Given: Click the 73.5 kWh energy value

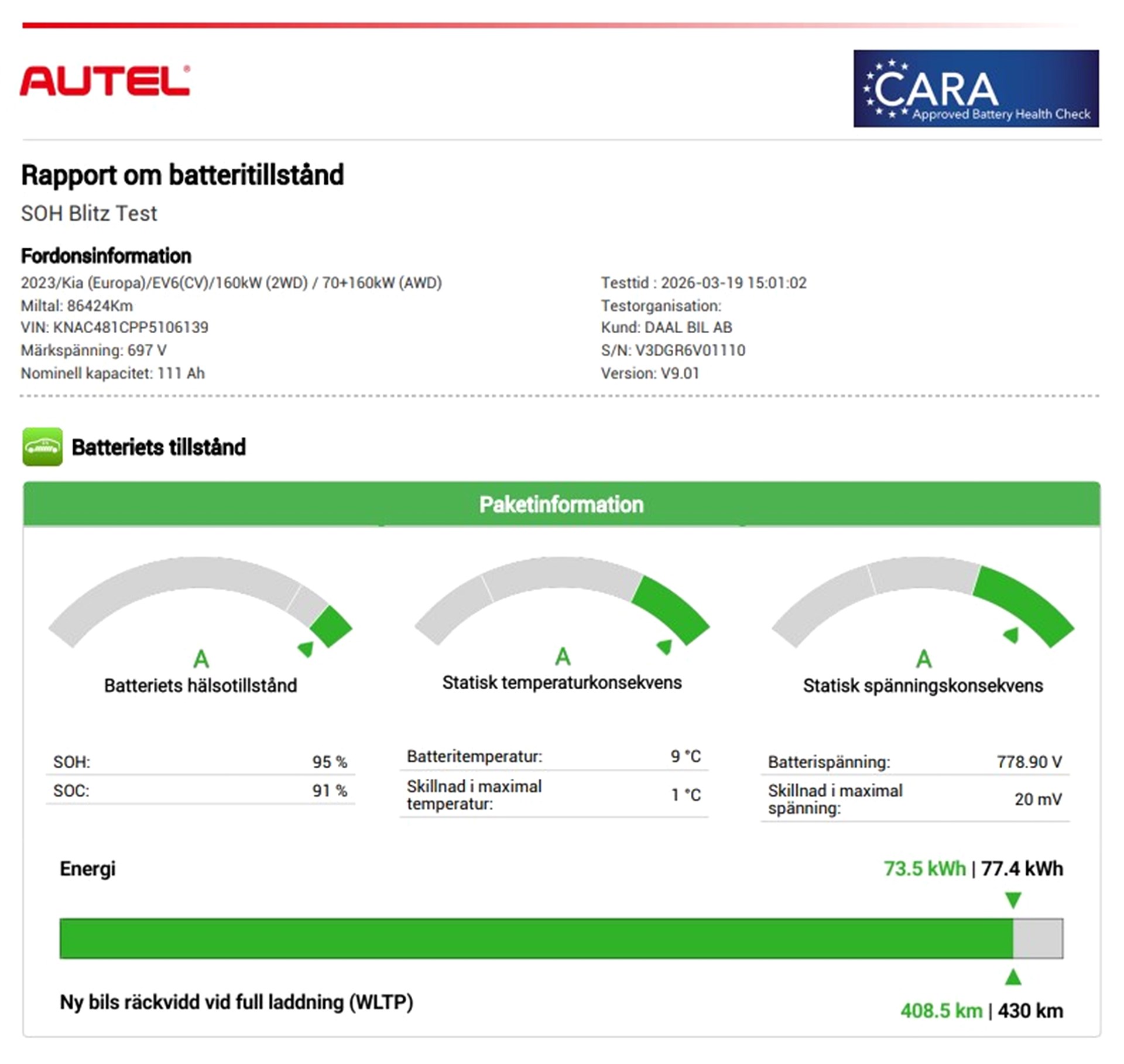Looking at the screenshot, I should [924, 868].
